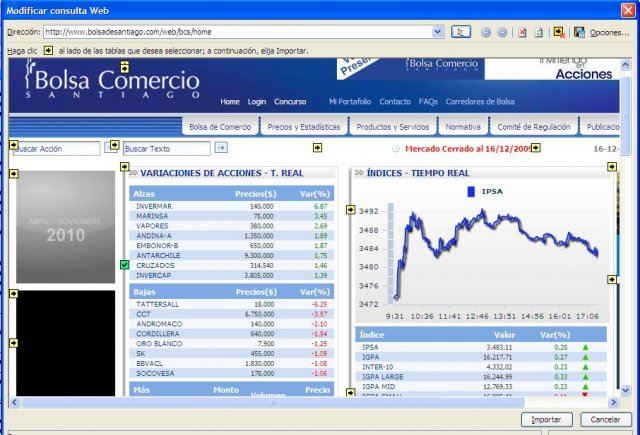640x435 pixels.
Task: Click the INVERMAR row in Alzas
Action: pyautogui.click(x=231, y=206)
